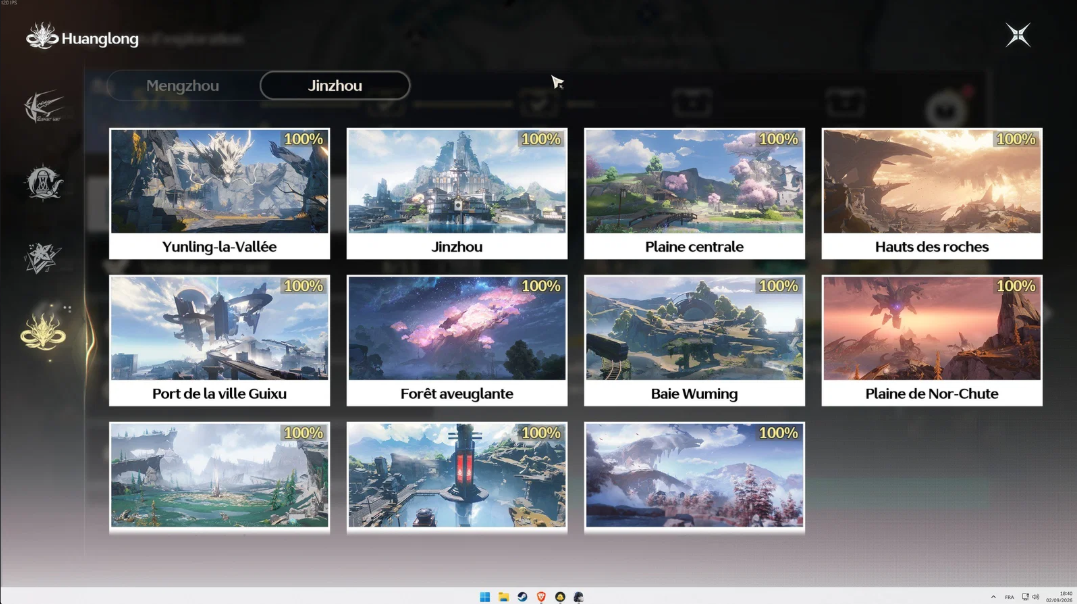
Task: Select the golden dragon emblem in the sidebar
Action: point(43,333)
